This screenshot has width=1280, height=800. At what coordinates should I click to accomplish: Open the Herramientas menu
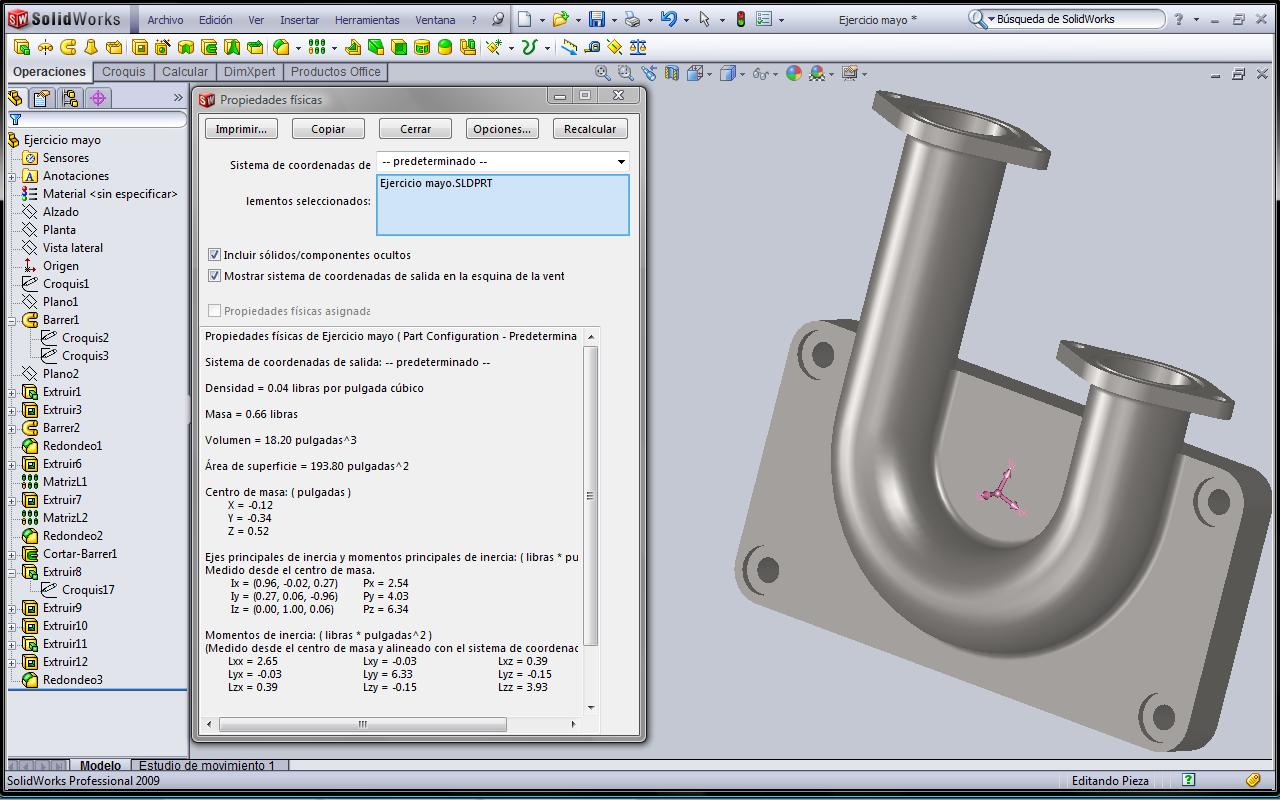[367, 20]
